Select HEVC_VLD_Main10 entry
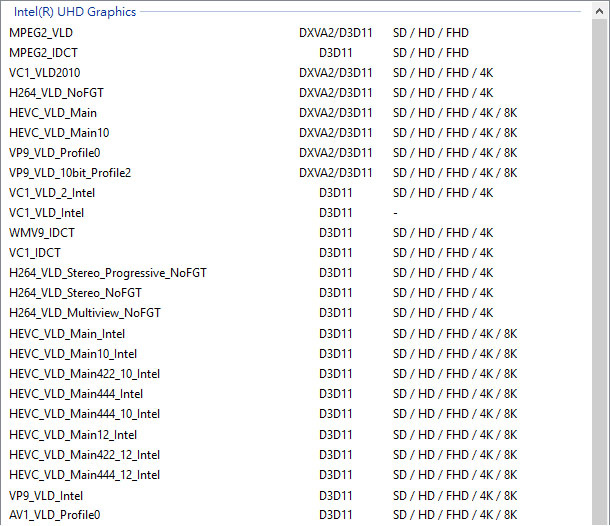This screenshot has height=526, width=610. tap(59, 133)
